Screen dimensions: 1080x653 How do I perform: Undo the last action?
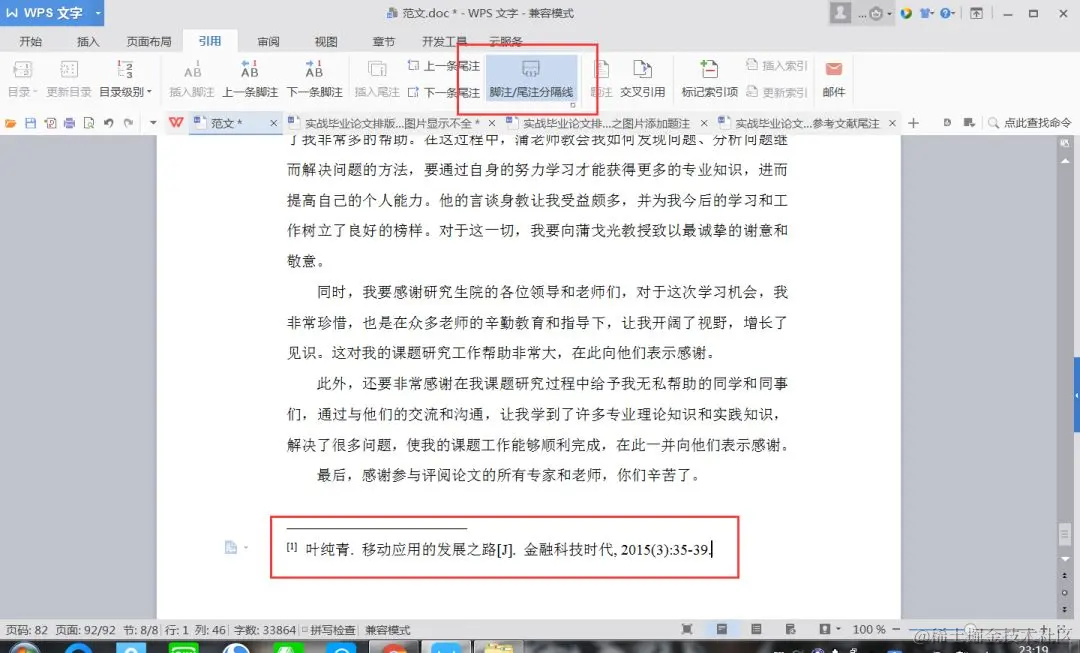click(108, 123)
